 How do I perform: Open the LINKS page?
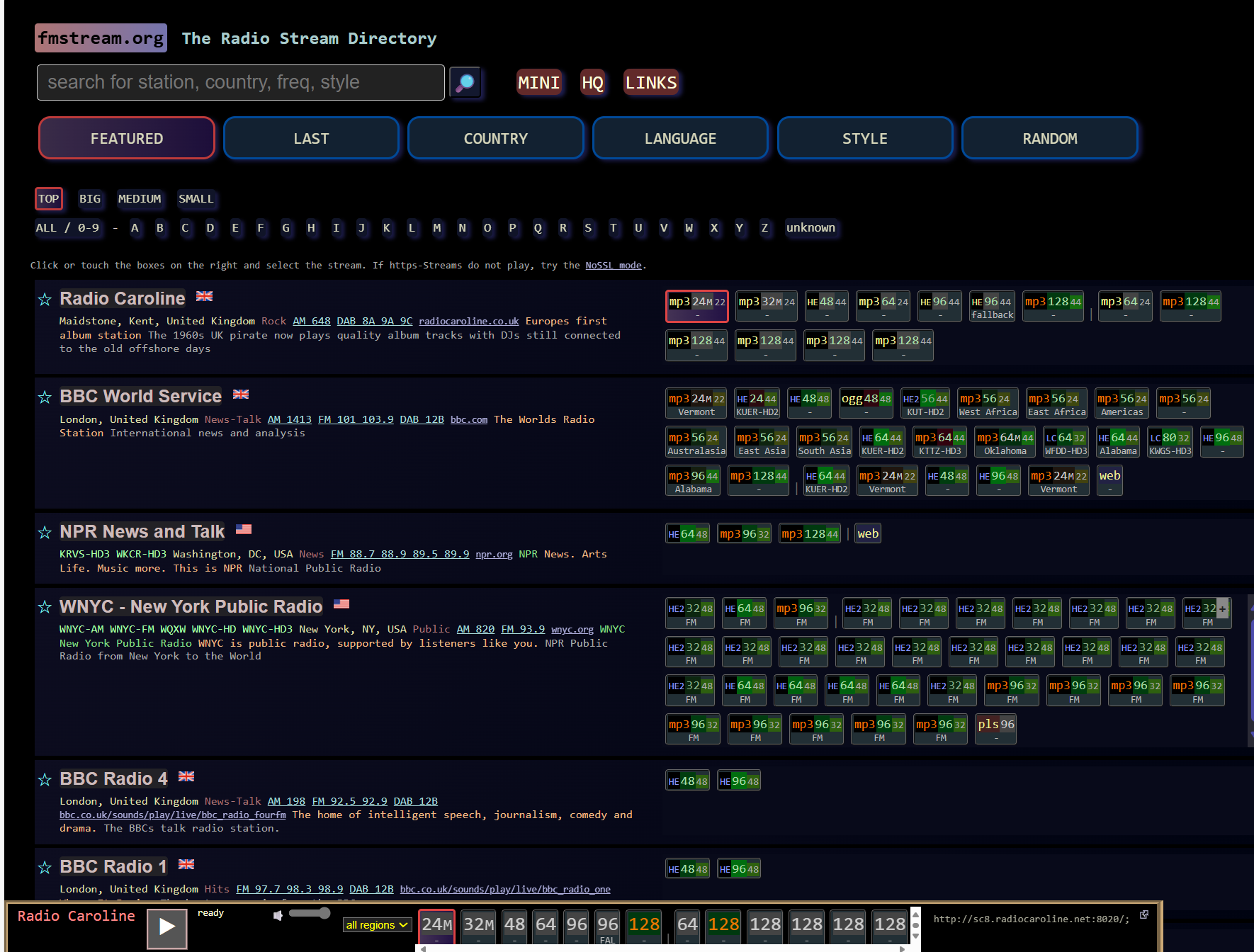[x=651, y=83]
